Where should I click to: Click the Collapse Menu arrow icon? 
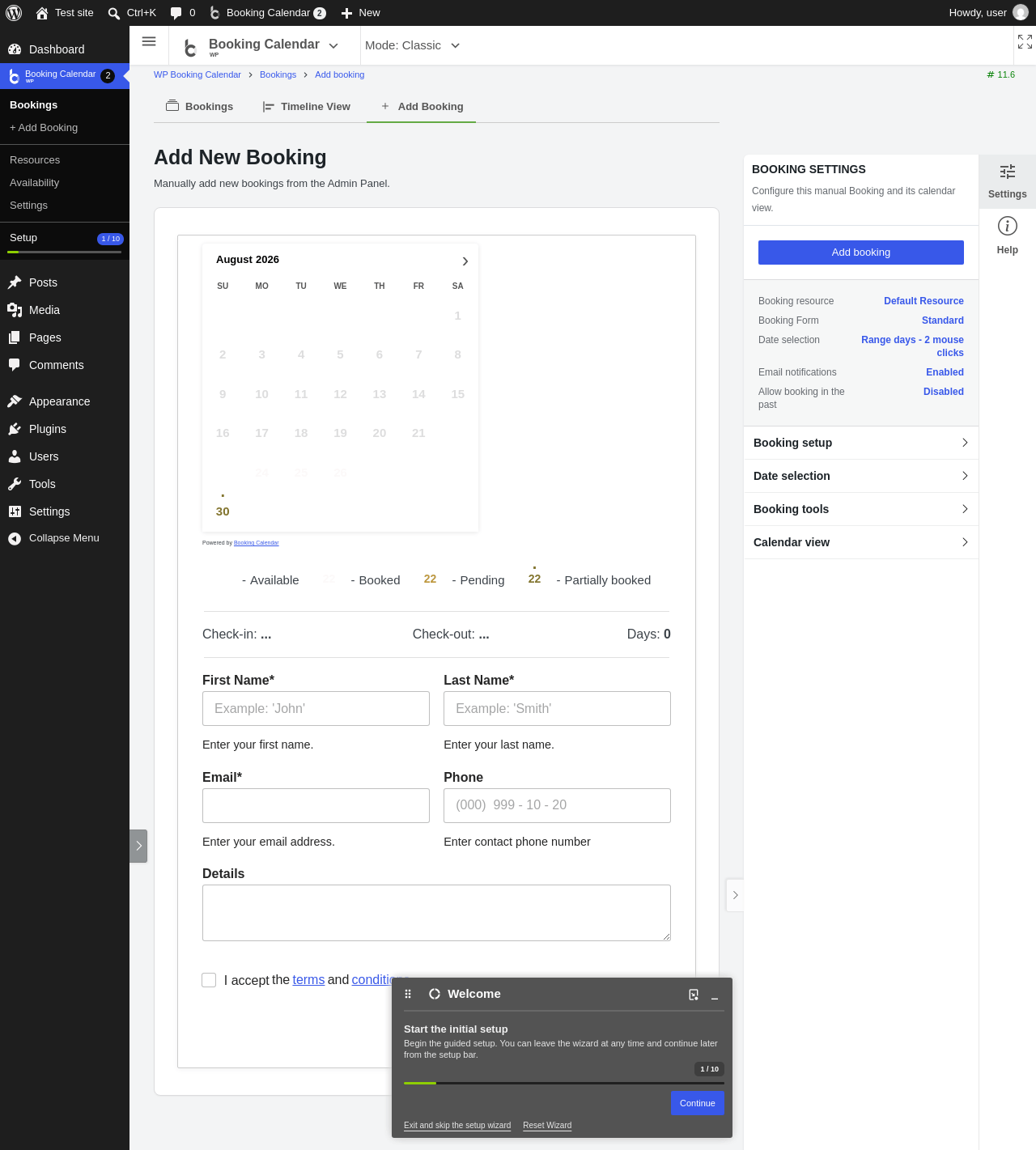pyautogui.click(x=15, y=538)
